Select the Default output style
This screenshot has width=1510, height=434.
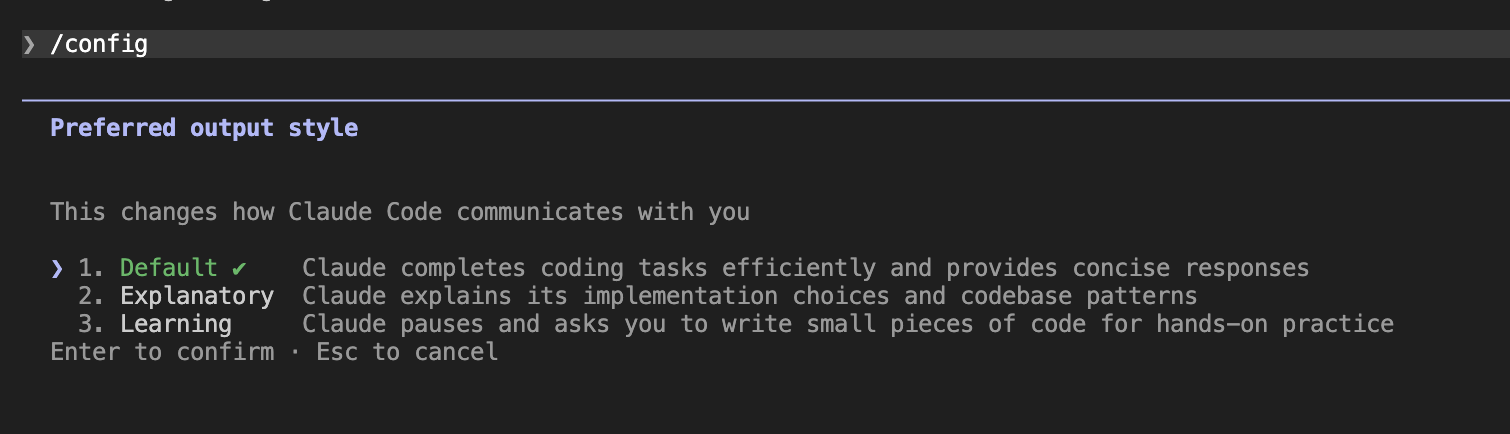tap(168, 268)
